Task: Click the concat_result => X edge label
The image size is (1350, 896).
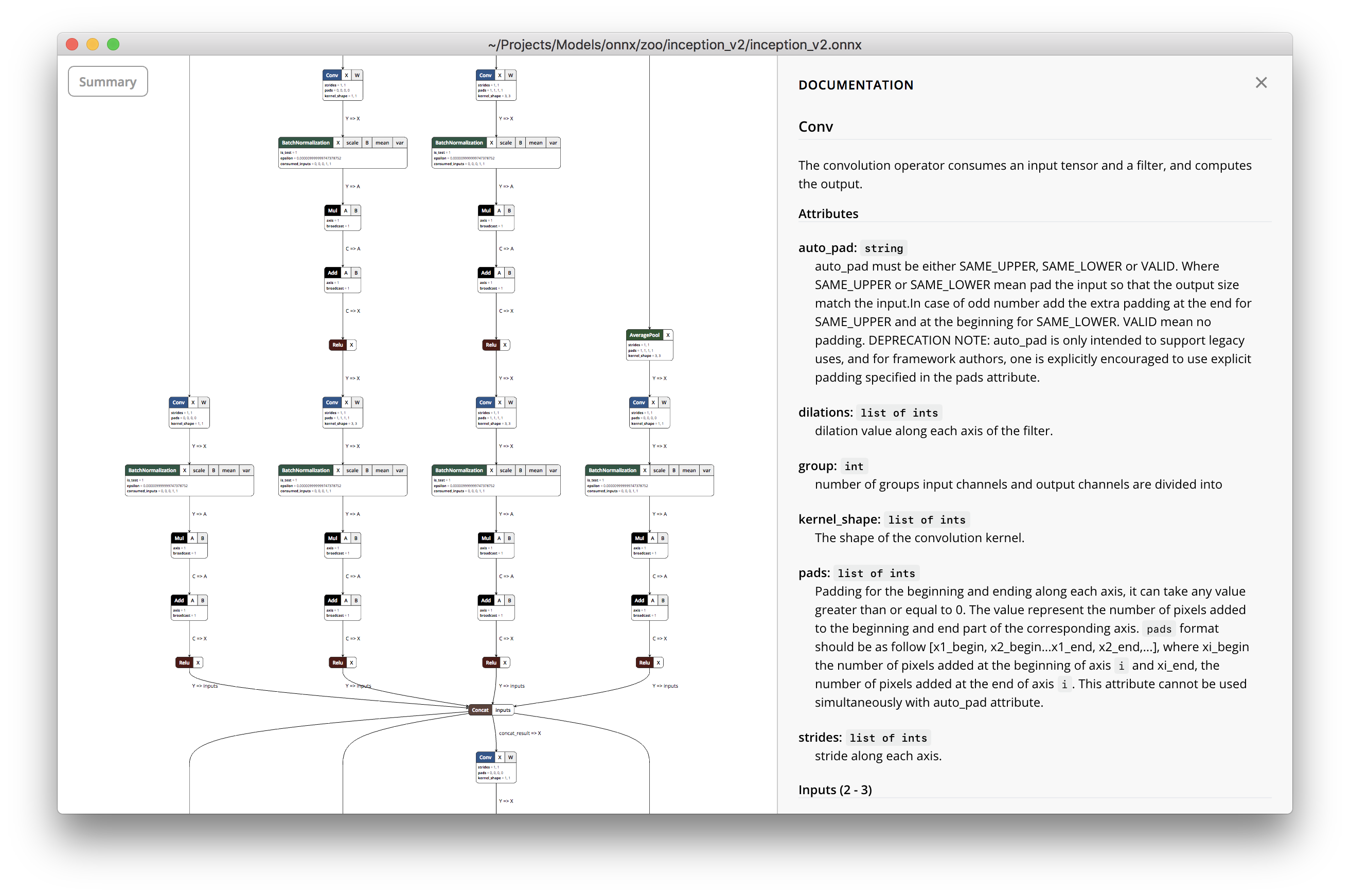Action: pyautogui.click(x=520, y=733)
